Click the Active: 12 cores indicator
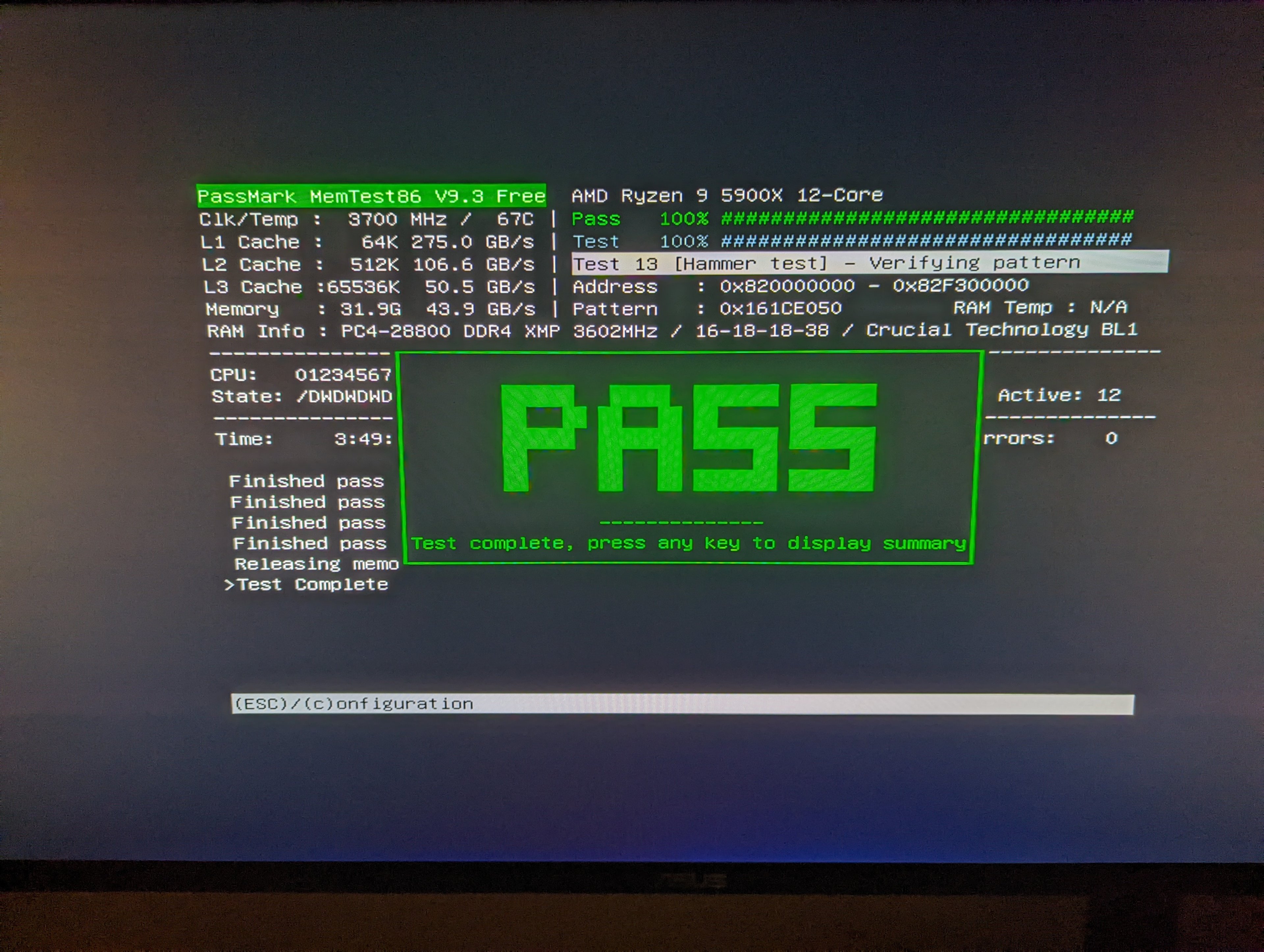Image resolution: width=1264 pixels, height=952 pixels. click(x=1059, y=395)
